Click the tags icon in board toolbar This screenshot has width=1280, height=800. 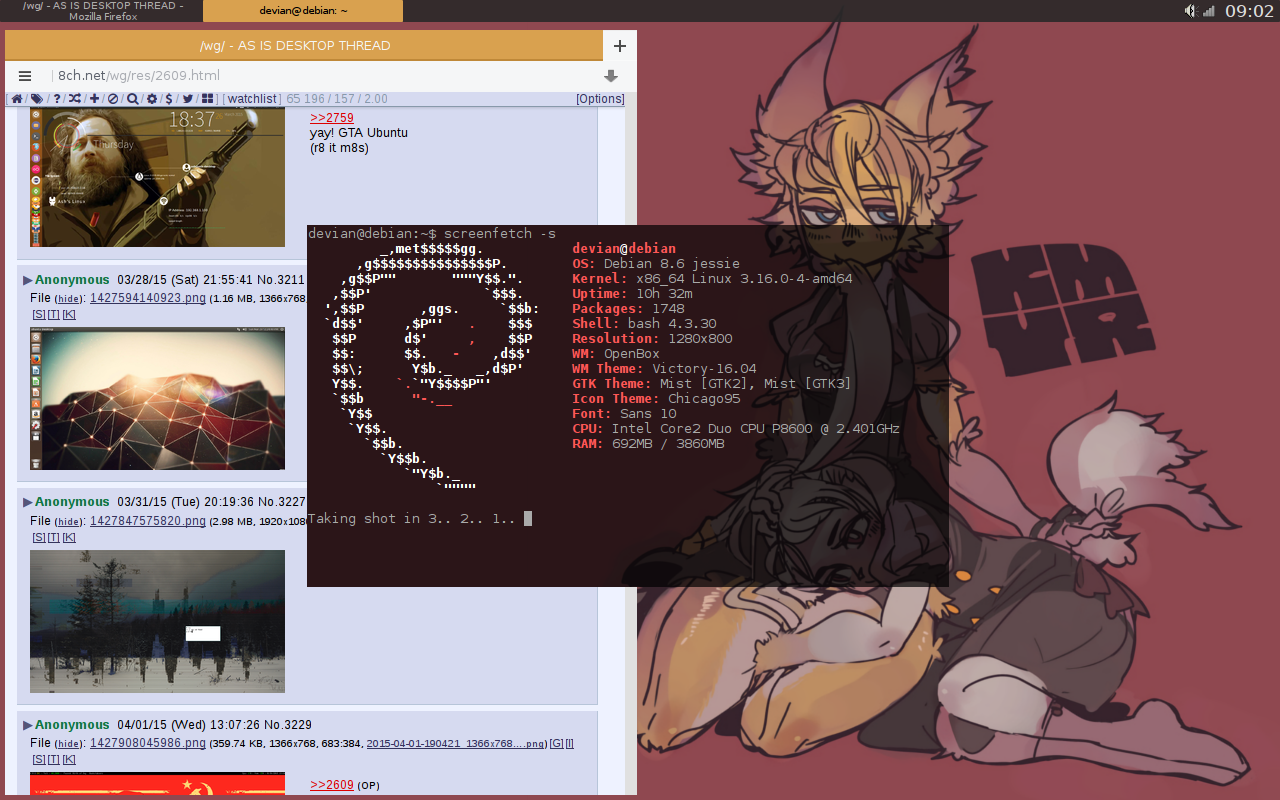37,99
